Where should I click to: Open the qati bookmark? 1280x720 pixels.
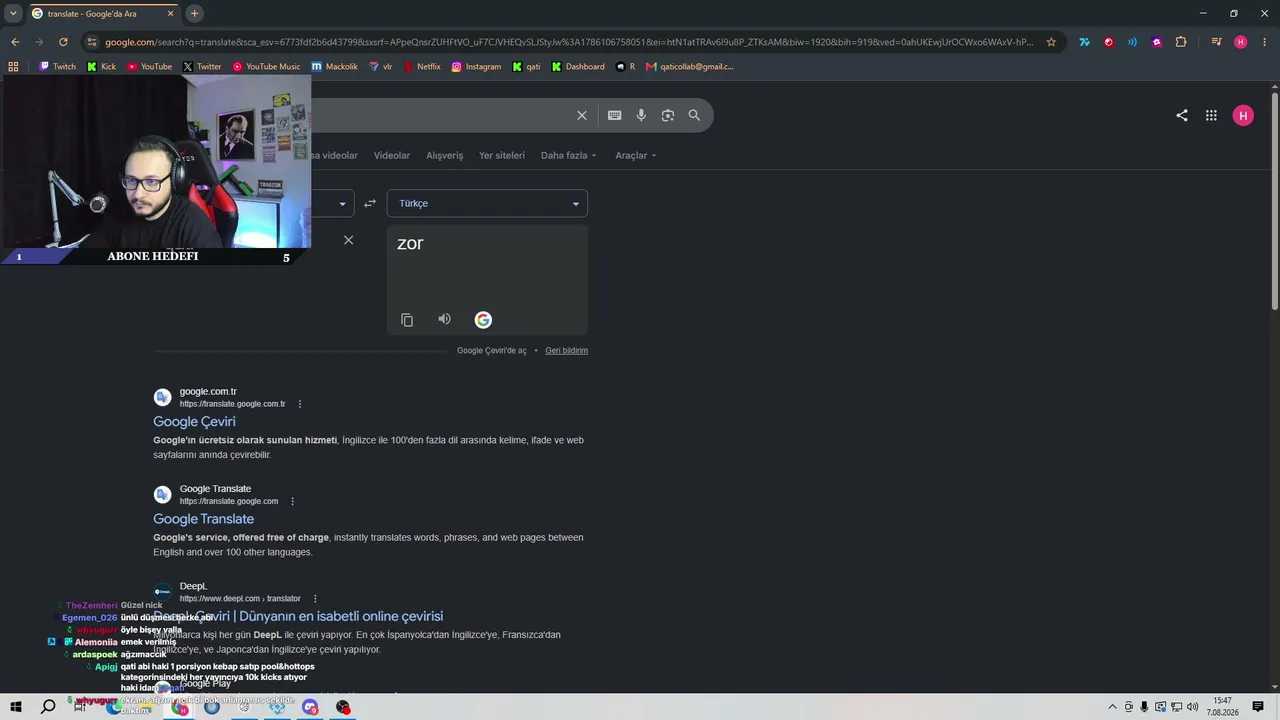pyautogui.click(x=526, y=67)
